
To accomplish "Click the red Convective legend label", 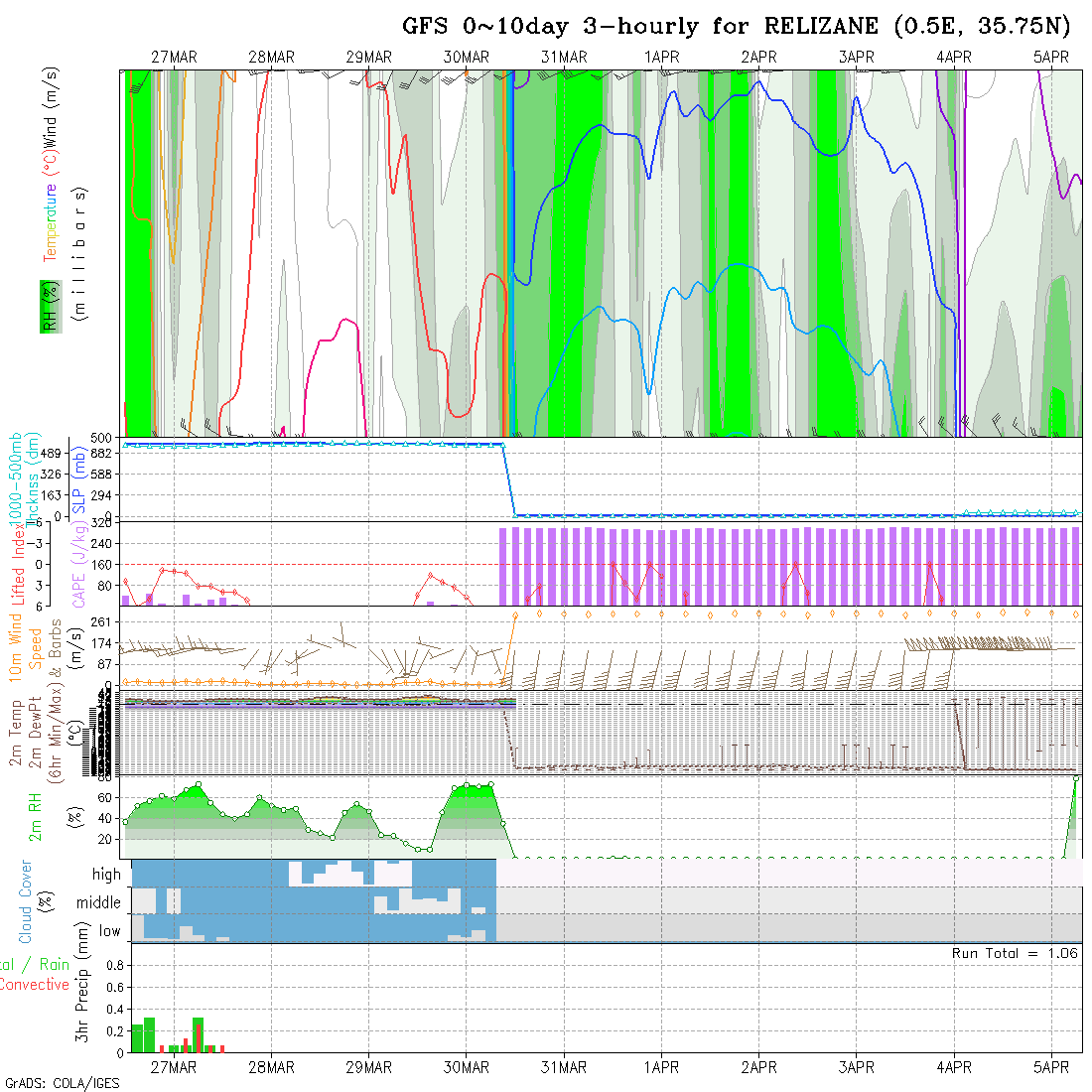I will coord(34,985).
